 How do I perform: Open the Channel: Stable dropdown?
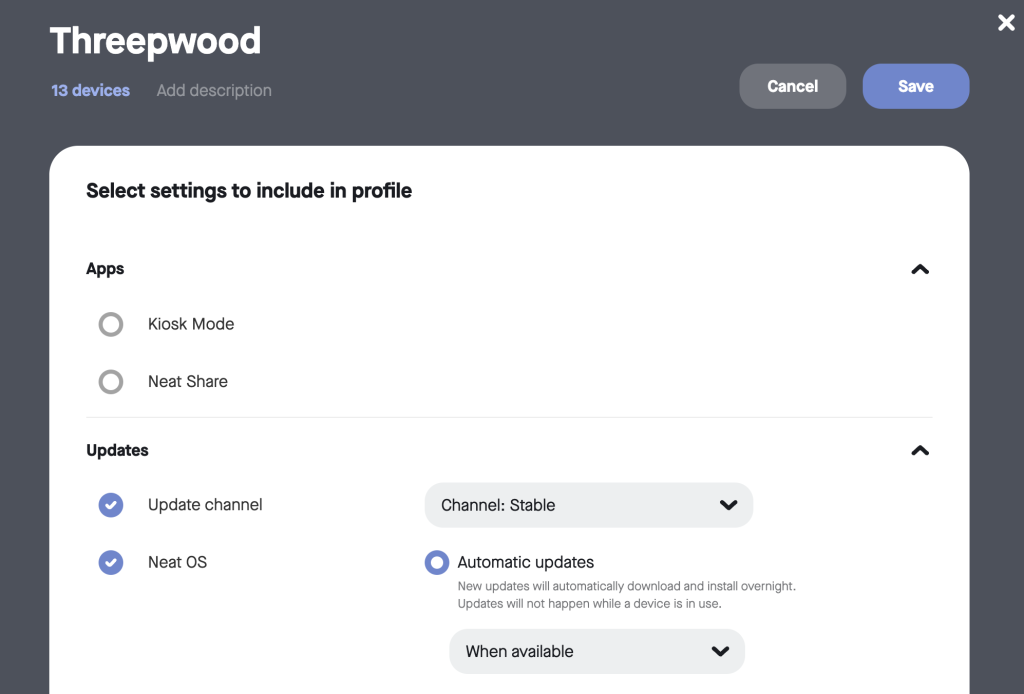point(588,505)
